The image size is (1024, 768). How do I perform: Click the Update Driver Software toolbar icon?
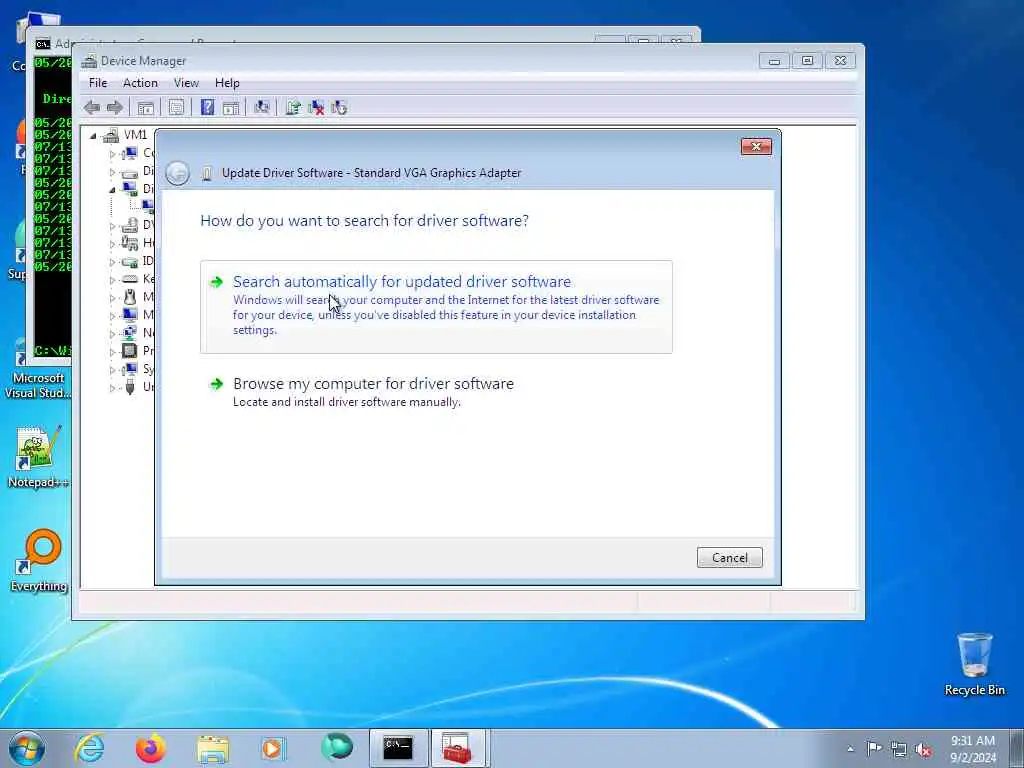[x=293, y=108]
